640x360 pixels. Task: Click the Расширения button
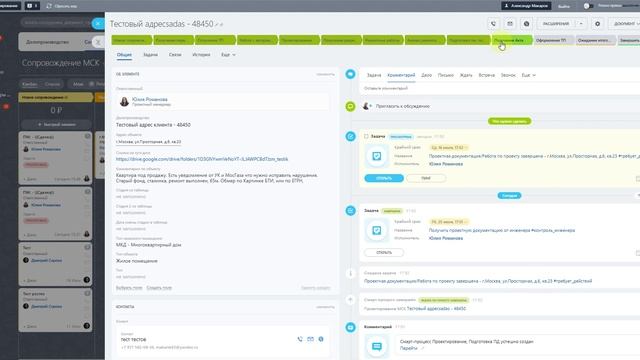pos(556,24)
